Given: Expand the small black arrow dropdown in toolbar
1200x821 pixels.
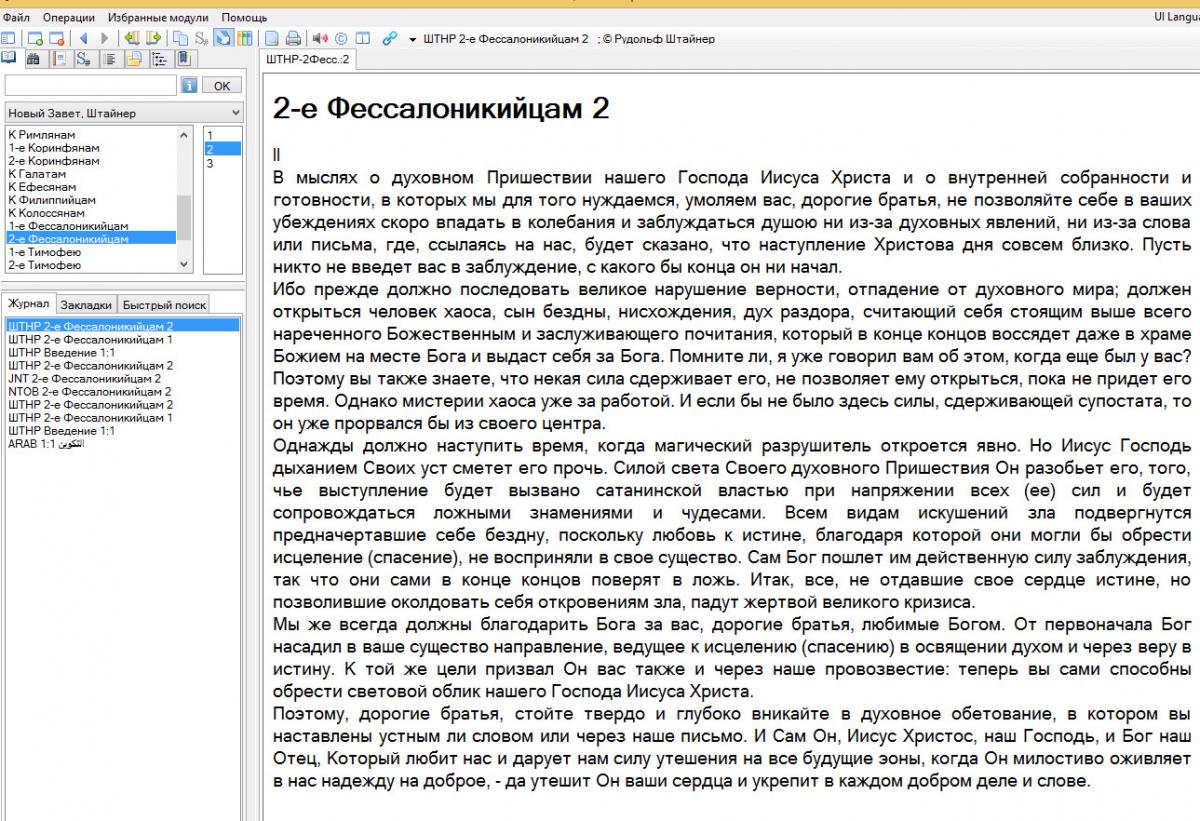Looking at the screenshot, I should [x=413, y=39].
